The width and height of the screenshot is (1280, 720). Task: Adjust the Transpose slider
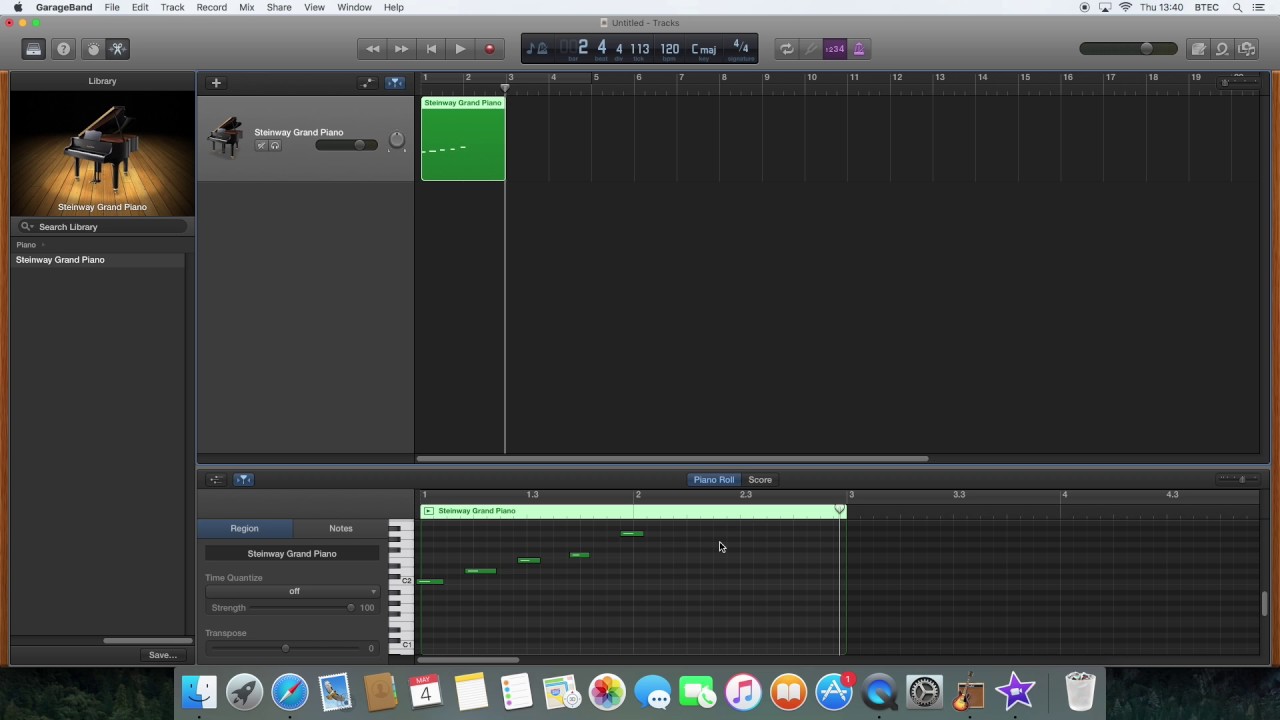pyautogui.click(x=285, y=649)
